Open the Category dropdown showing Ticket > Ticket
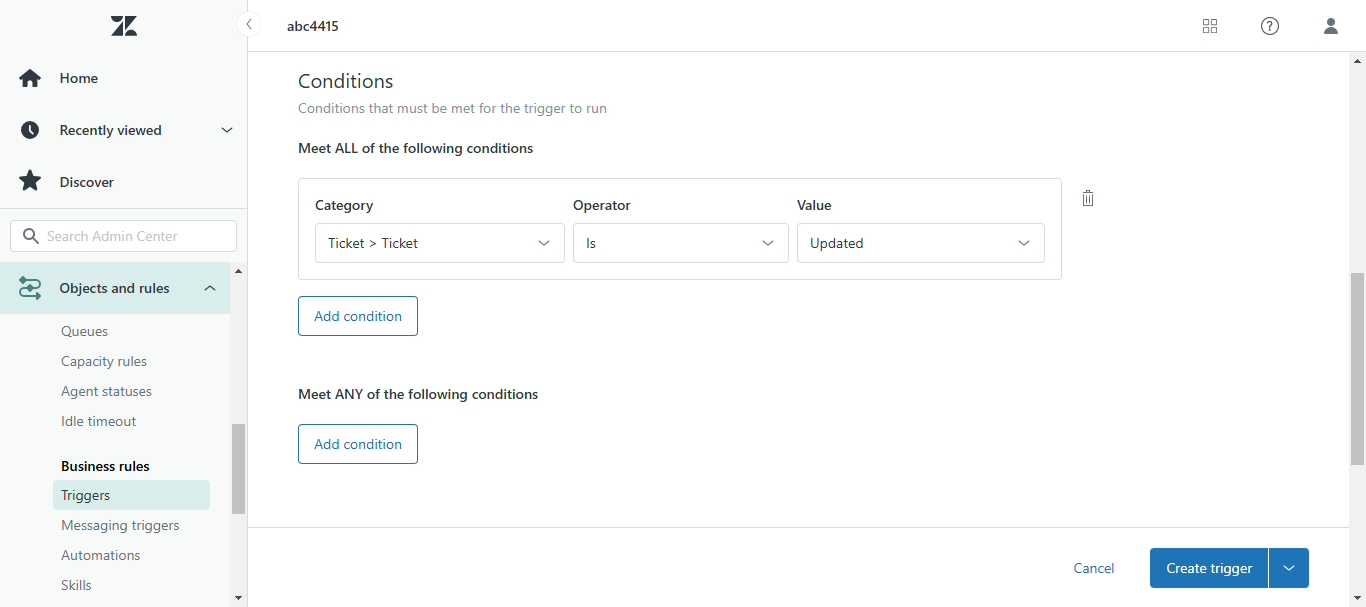The height and width of the screenshot is (607, 1366). [x=440, y=243]
